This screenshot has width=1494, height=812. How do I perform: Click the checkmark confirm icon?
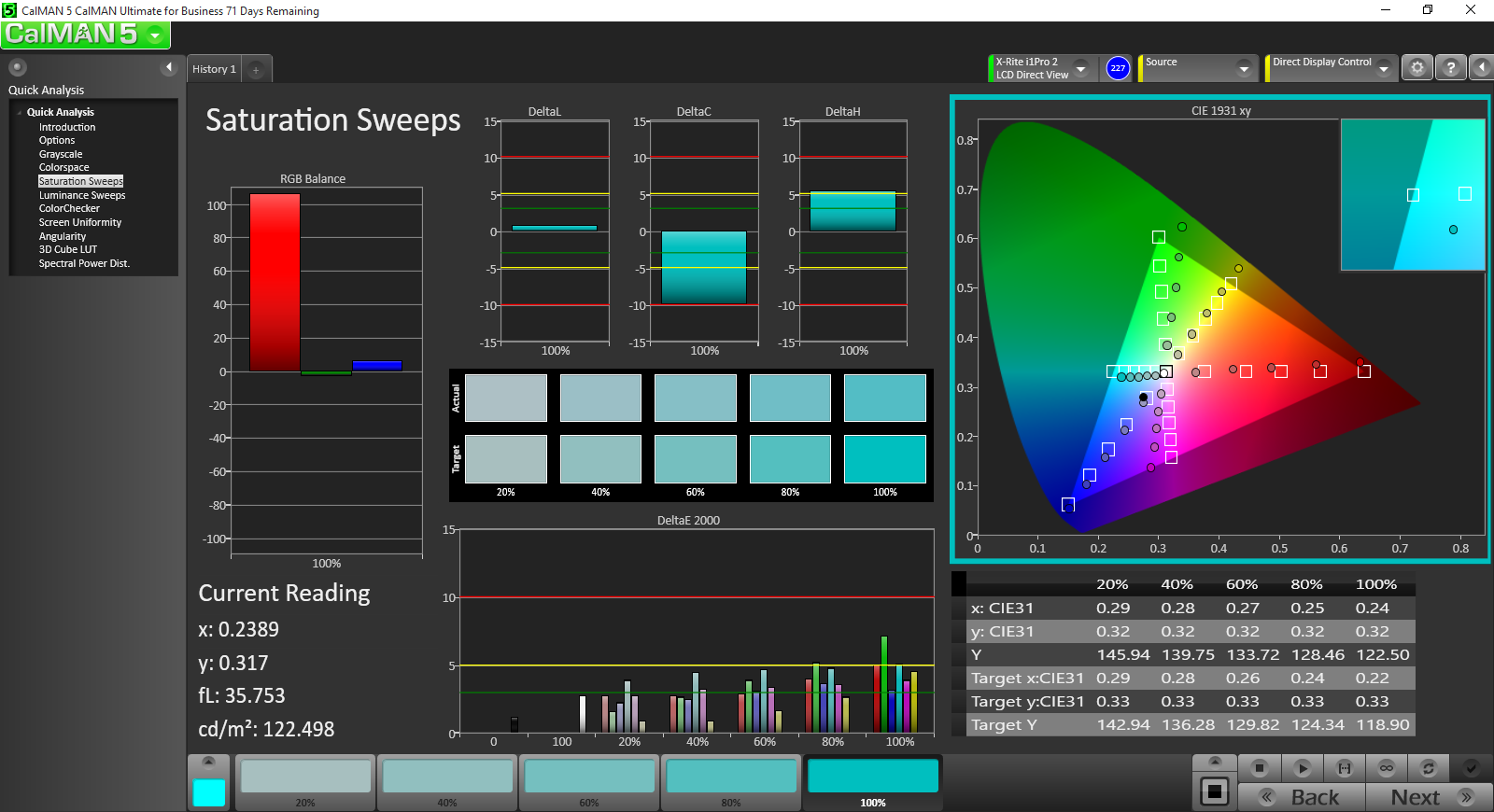click(1471, 768)
